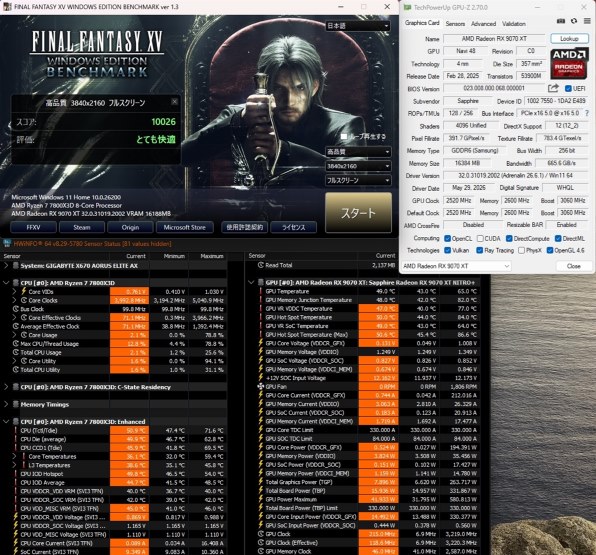
Task: Click the GPU-Z screenshot camera icon
Action: pyautogui.click(x=561, y=21)
